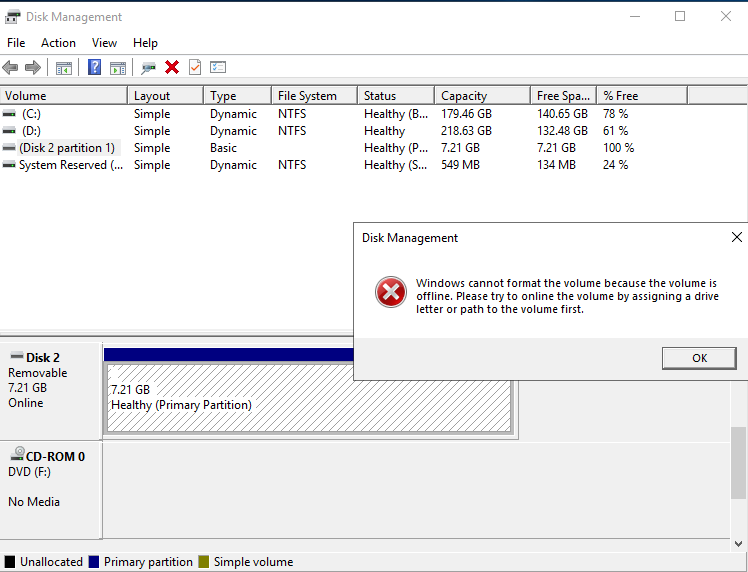748x572 pixels.
Task: Click the Settings list toolbar icon
Action: point(218,67)
